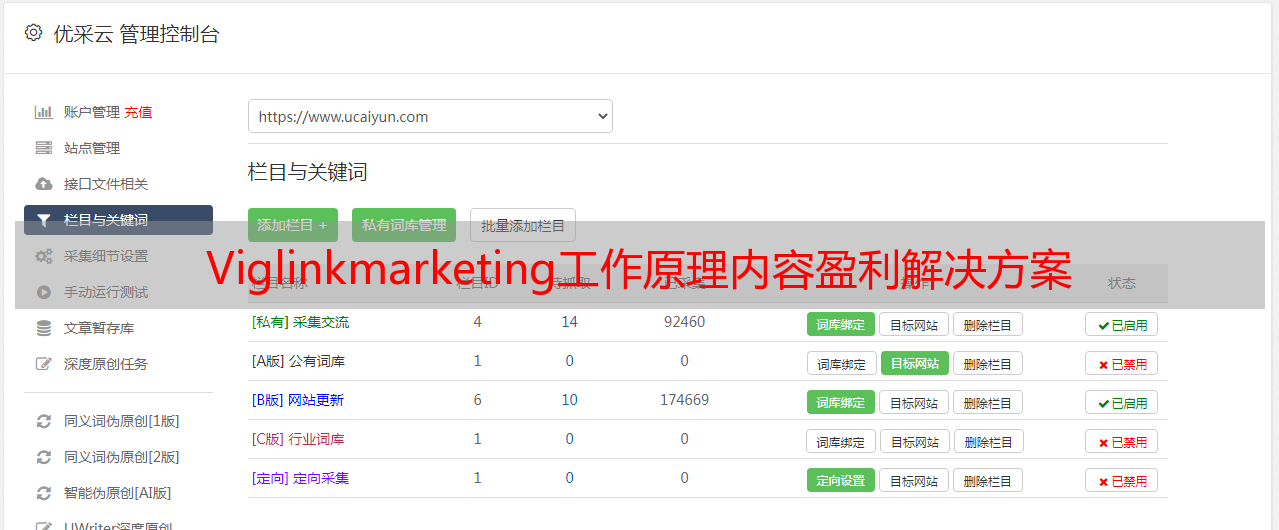Click the bar chart icon for 账户管理
Screen dimensions: 1279x530
(43, 112)
